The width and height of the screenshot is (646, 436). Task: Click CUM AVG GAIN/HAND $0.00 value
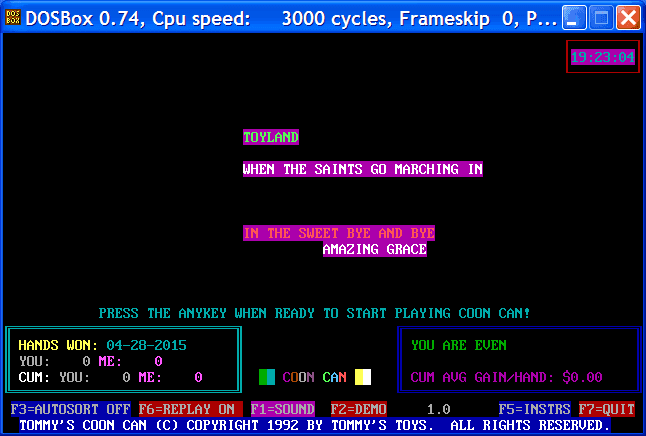click(582, 377)
